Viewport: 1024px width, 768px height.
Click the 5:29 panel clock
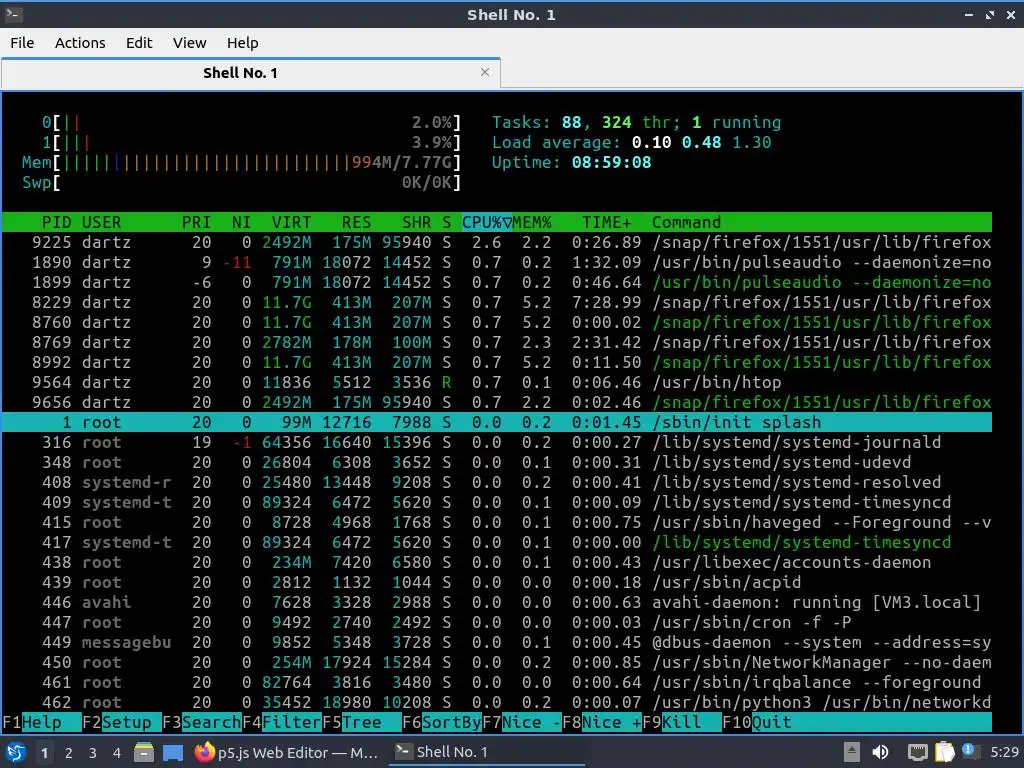pos(1004,752)
